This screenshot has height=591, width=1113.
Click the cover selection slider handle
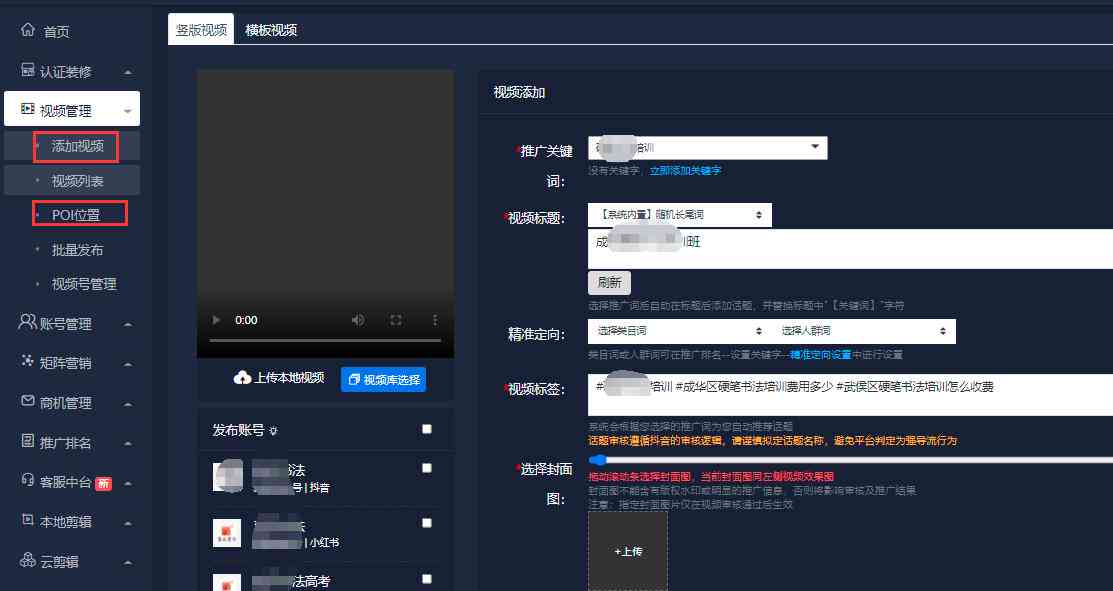[x=598, y=460]
